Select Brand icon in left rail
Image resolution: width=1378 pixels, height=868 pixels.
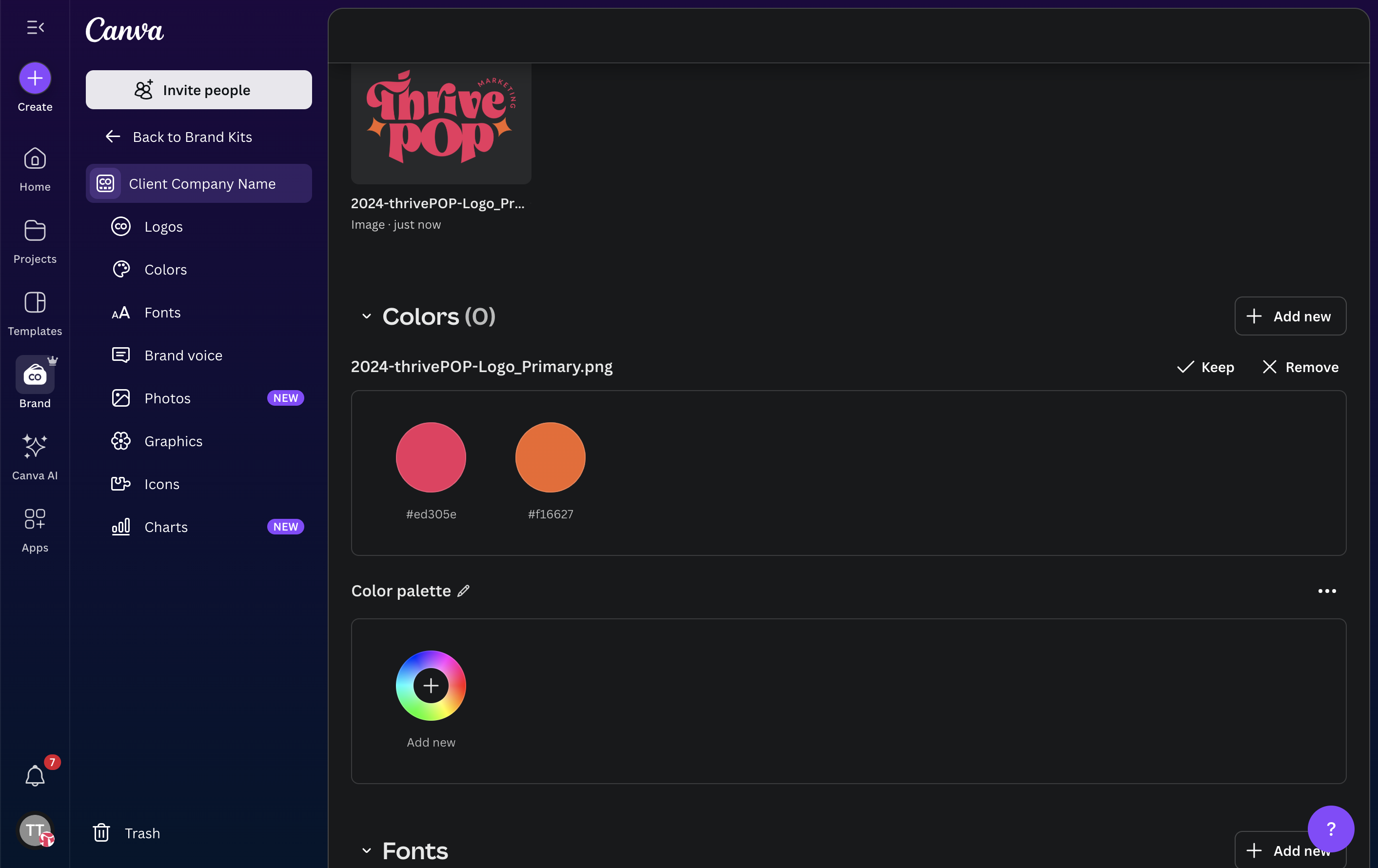[x=35, y=375]
